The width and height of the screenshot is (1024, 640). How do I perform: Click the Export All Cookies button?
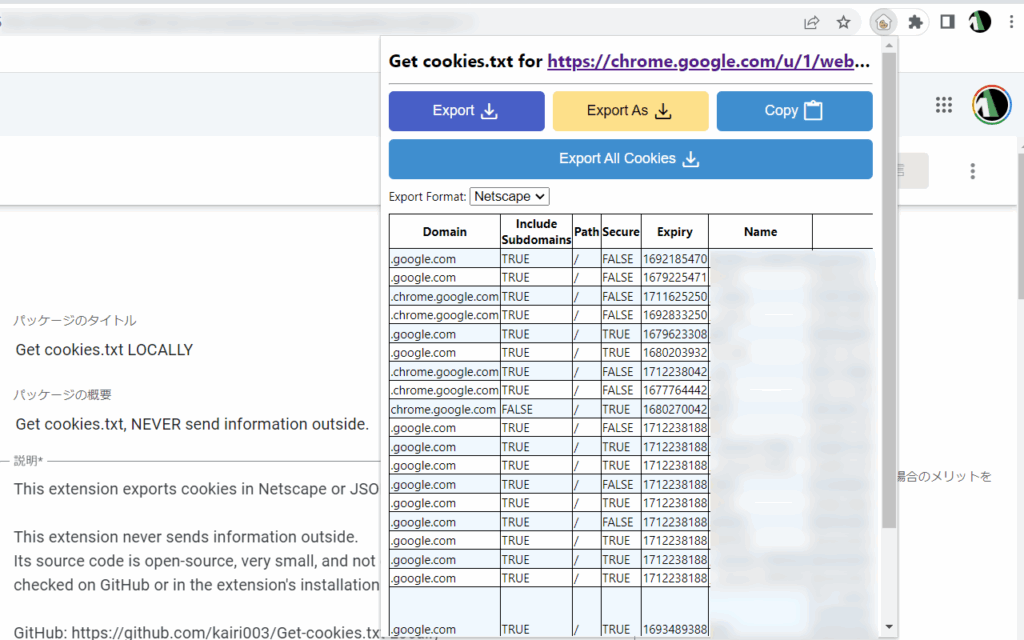[630, 159]
